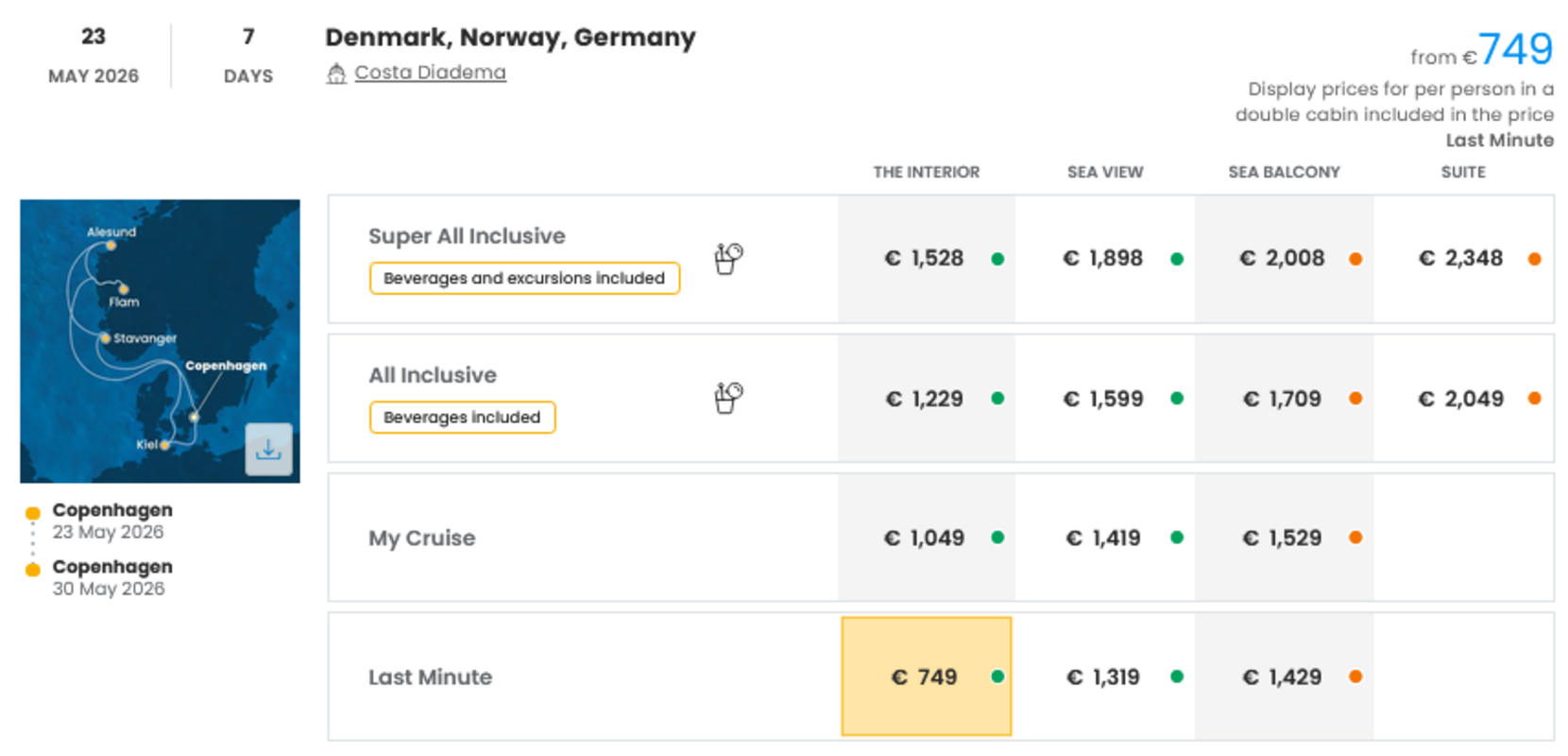Pick All Inclusive sea view €1,599
Screen dimensions: 1568x756
[1104, 399]
